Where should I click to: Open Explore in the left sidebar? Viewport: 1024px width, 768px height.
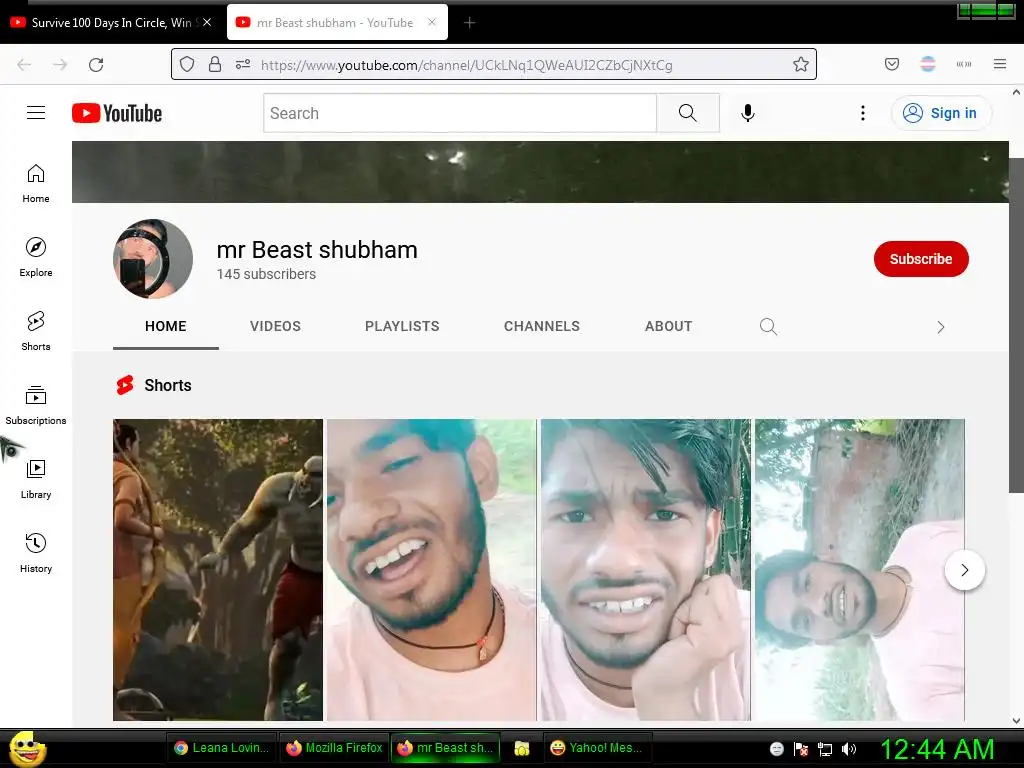(36, 257)
